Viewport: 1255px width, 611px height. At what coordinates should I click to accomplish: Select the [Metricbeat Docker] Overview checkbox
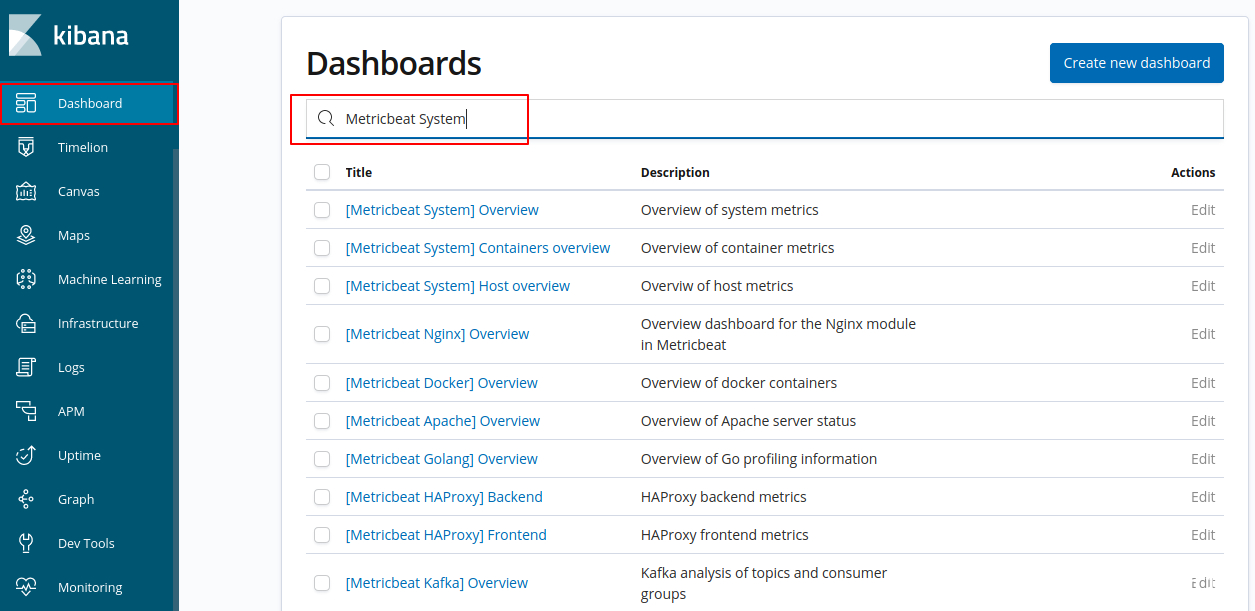[x=322, y=383]
